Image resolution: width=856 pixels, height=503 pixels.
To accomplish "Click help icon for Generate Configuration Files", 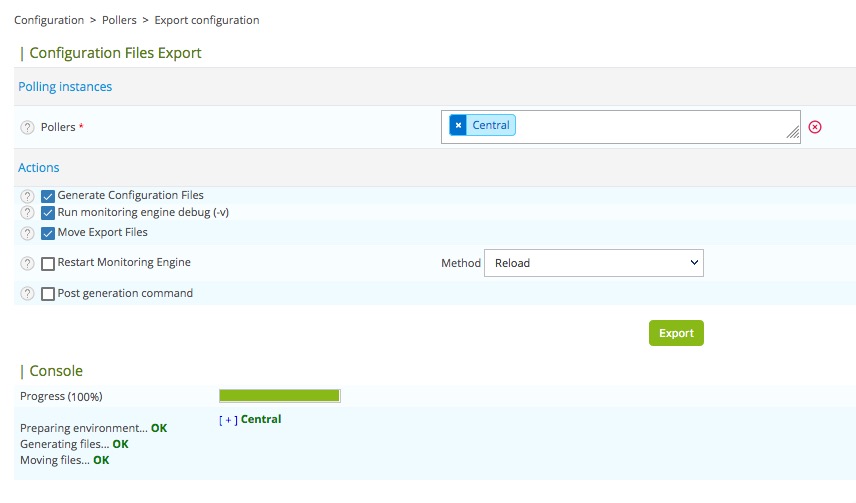I will pos(27,196).
